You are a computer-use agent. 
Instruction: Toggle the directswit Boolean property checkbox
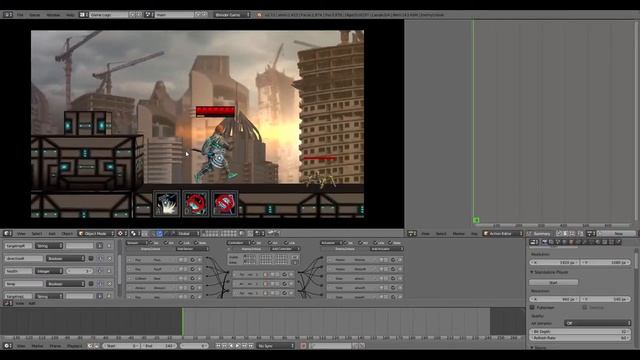pos(91,258)
